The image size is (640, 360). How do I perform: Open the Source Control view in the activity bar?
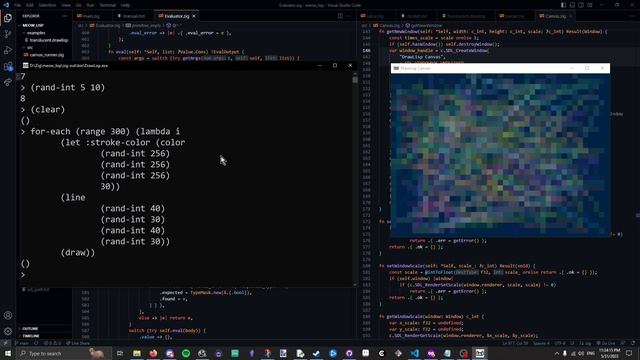[x=8, y=34]
